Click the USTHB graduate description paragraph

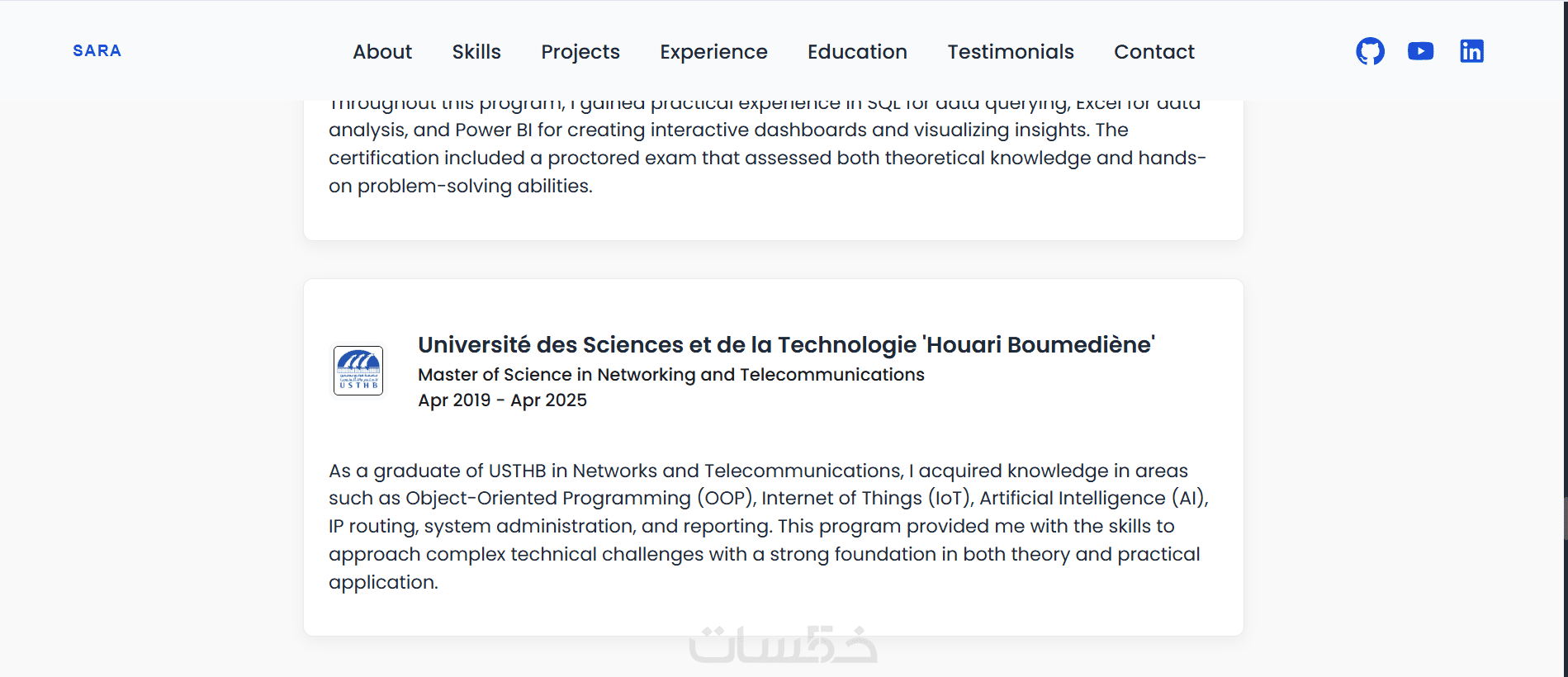[768, 526]
